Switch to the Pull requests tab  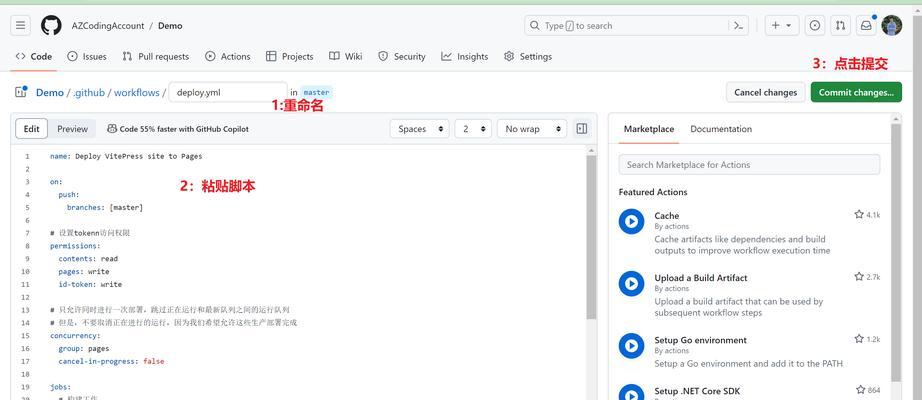point(156,56)
